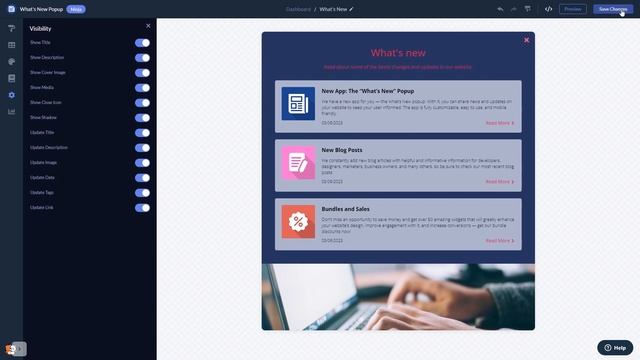This screenshot has height=360, width=640.
Task: Open the Help button
Action: [x=615, y=348]
